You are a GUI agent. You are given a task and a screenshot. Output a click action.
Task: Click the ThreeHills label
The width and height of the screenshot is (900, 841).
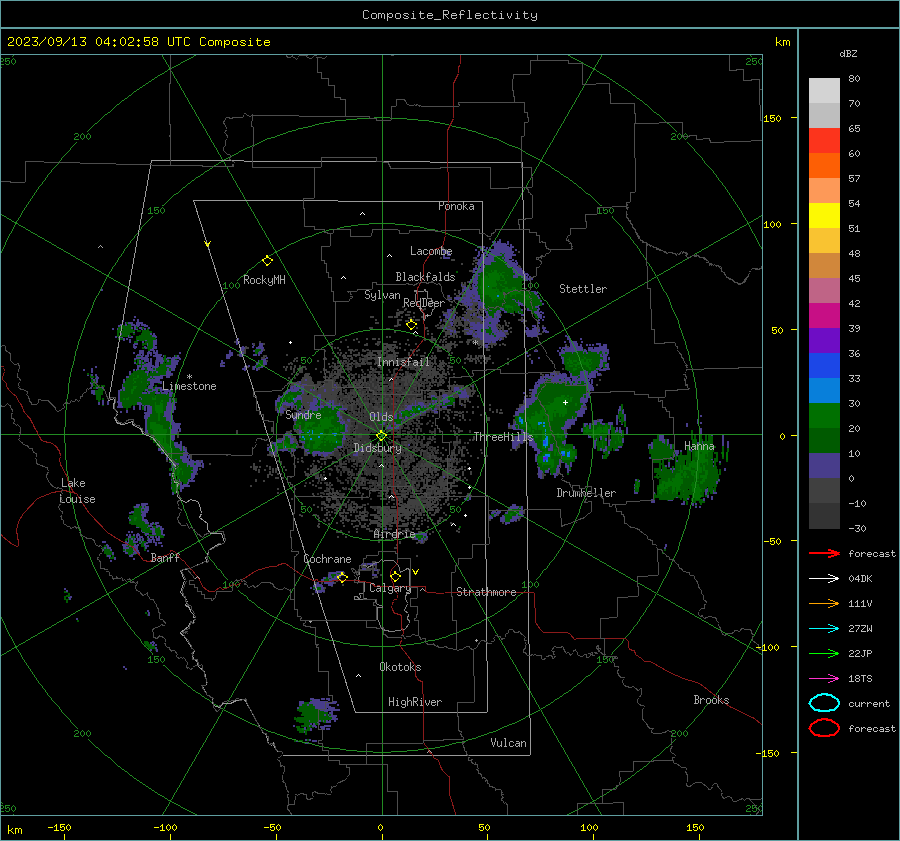pos(503,437)
